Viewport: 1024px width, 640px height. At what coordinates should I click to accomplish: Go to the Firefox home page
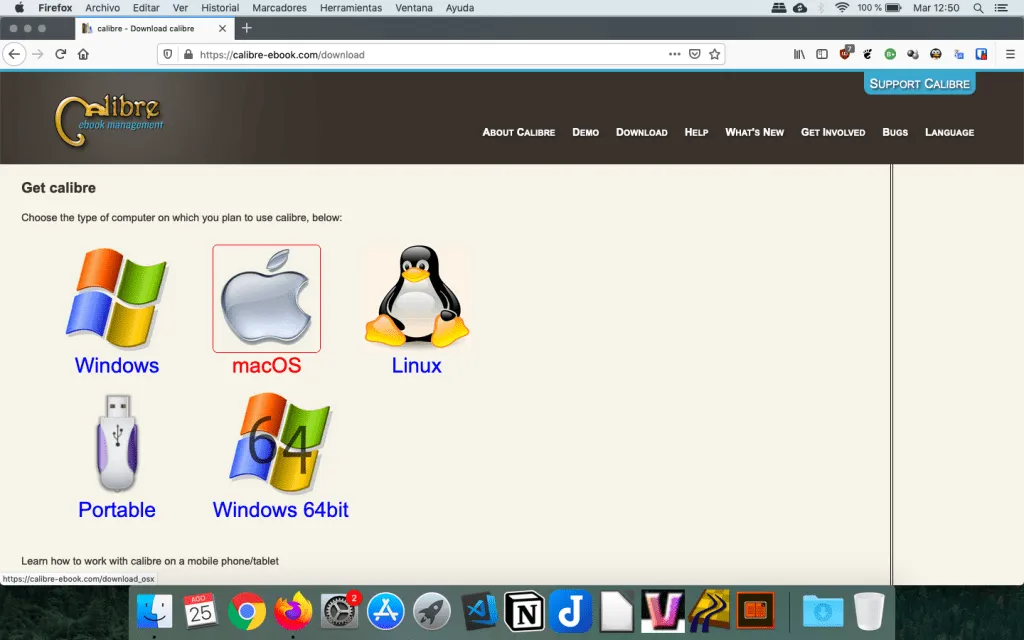tap(83, 54)
